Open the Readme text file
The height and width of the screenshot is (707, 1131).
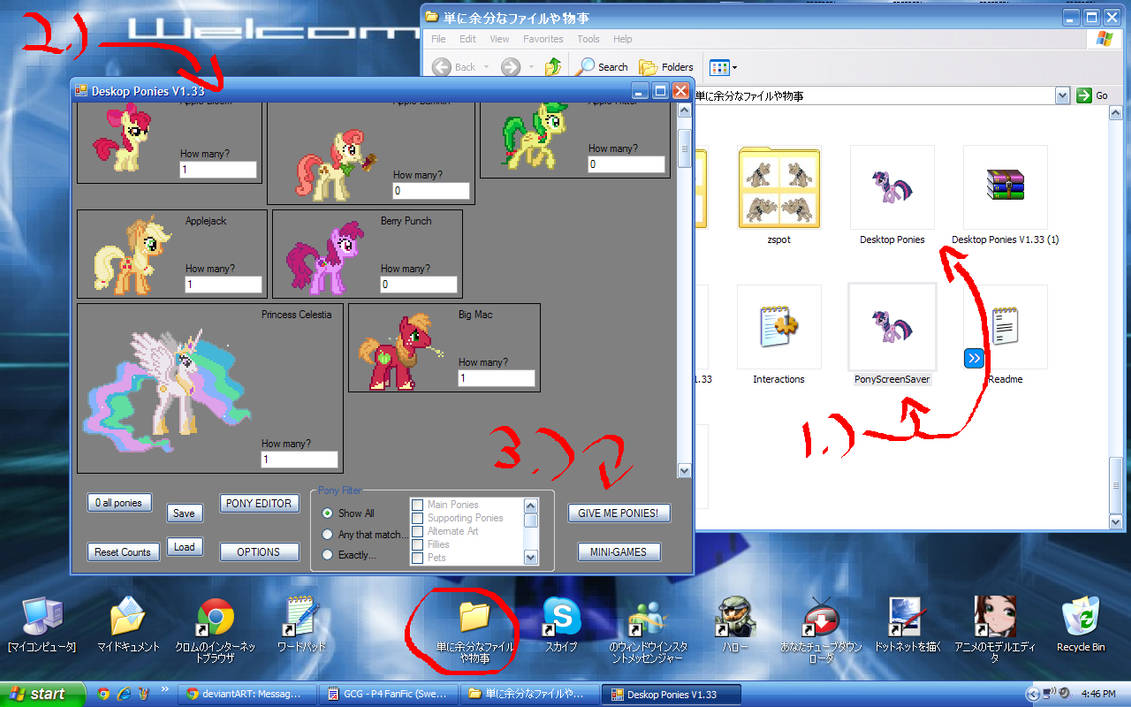[1005, 327]
